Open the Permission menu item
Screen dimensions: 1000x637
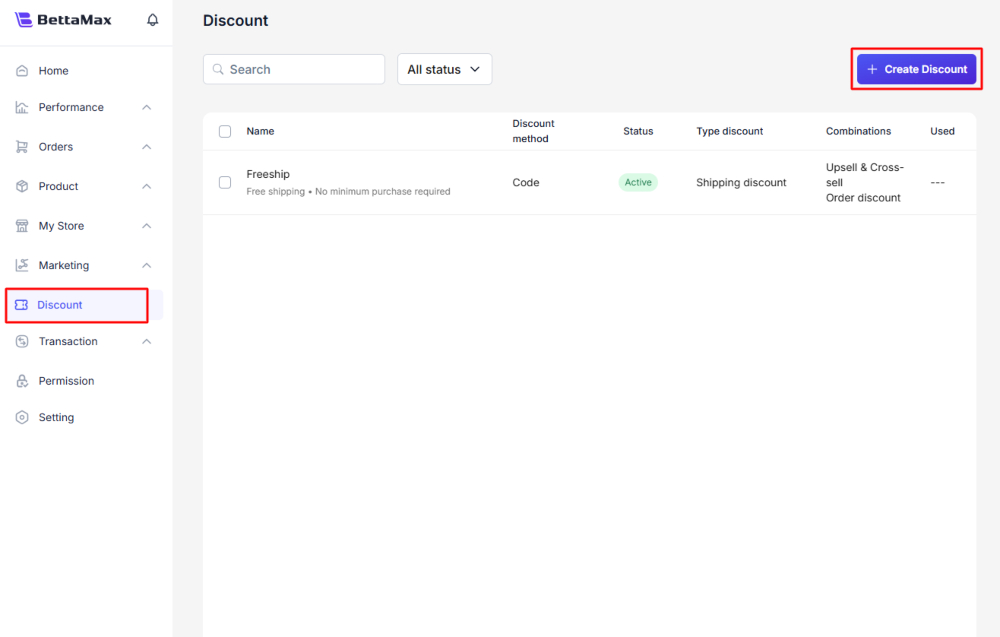click(x=66, y=381)
